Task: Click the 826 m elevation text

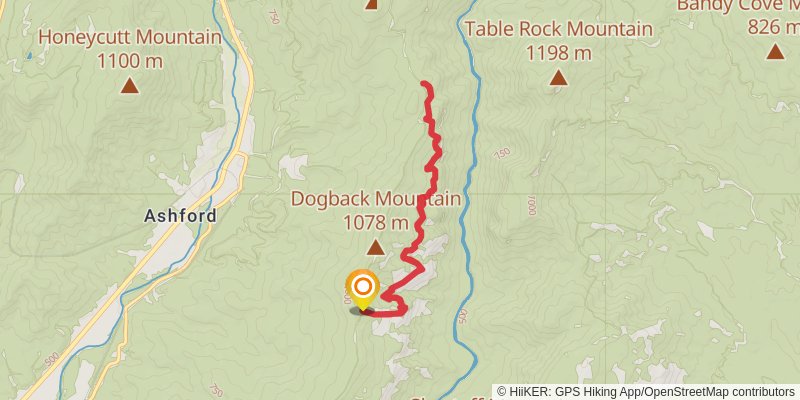Action: pos(774,27)
